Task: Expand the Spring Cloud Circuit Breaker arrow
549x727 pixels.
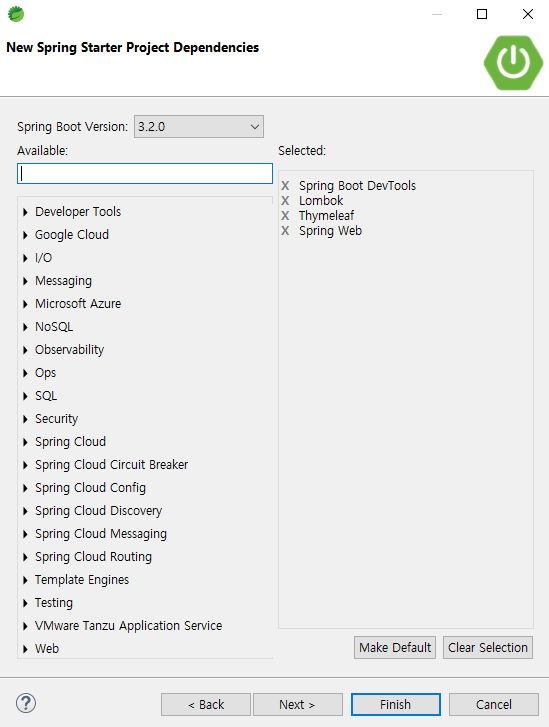Action: [x=25, y=465]
